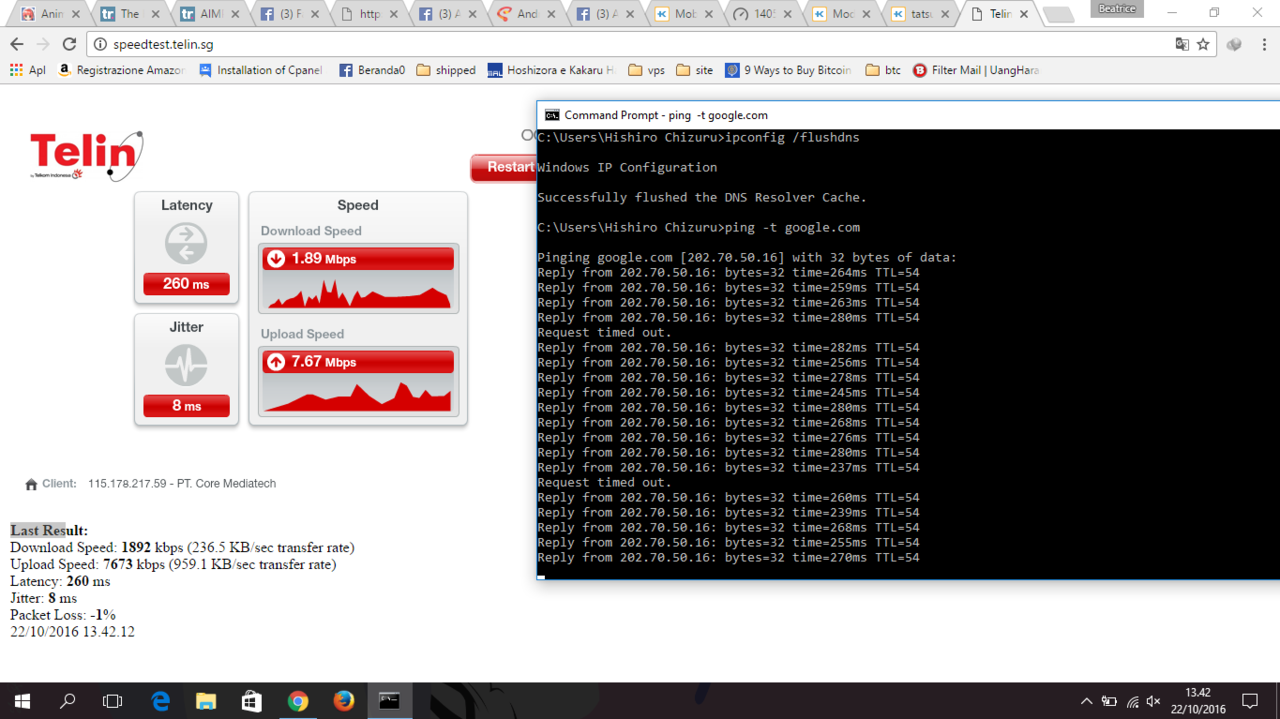Click the muted volume tray icon

(1153, 701)
